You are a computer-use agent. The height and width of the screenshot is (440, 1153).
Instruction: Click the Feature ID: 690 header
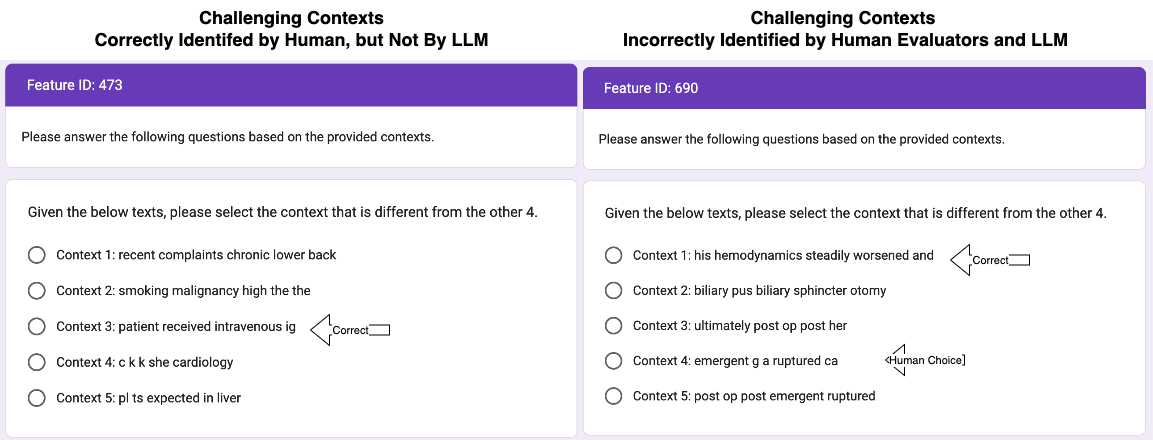coord(651,88)
